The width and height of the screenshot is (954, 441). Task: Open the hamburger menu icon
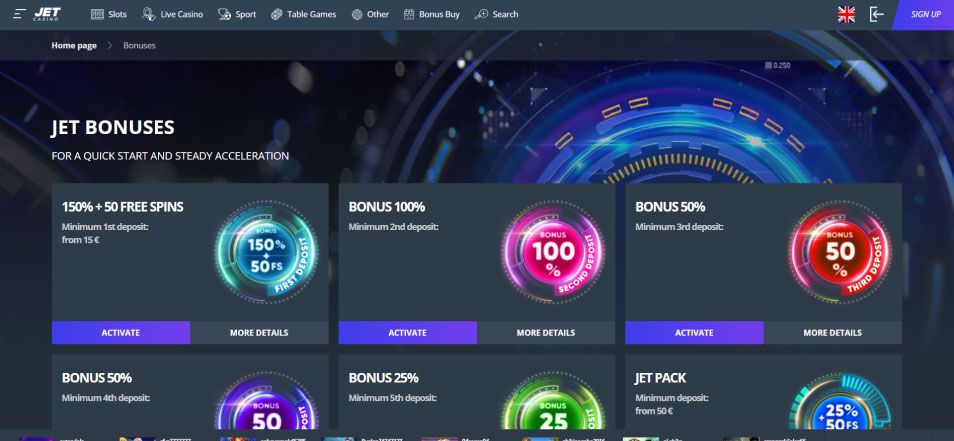tap(20, 13)
